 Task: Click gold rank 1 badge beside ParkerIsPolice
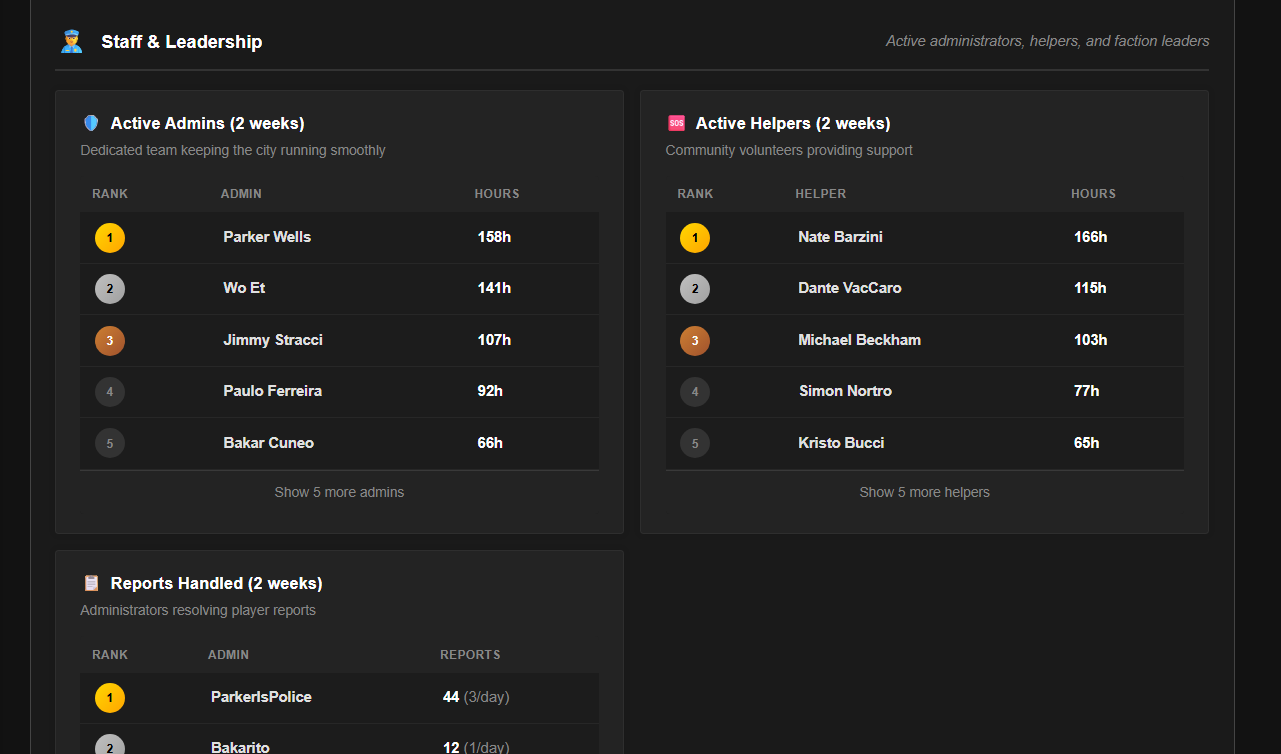110,698
